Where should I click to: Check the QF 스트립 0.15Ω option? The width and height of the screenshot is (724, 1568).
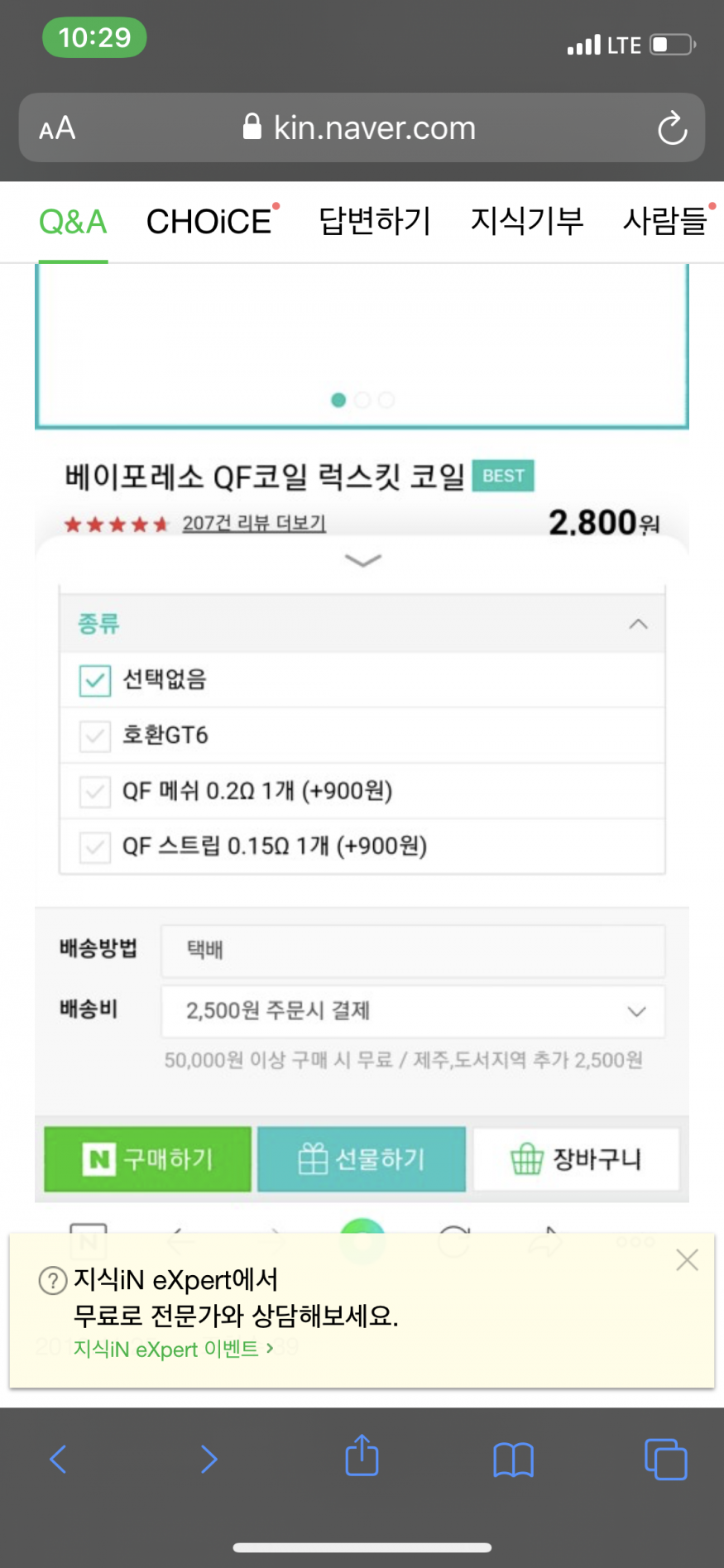(95, 846)
